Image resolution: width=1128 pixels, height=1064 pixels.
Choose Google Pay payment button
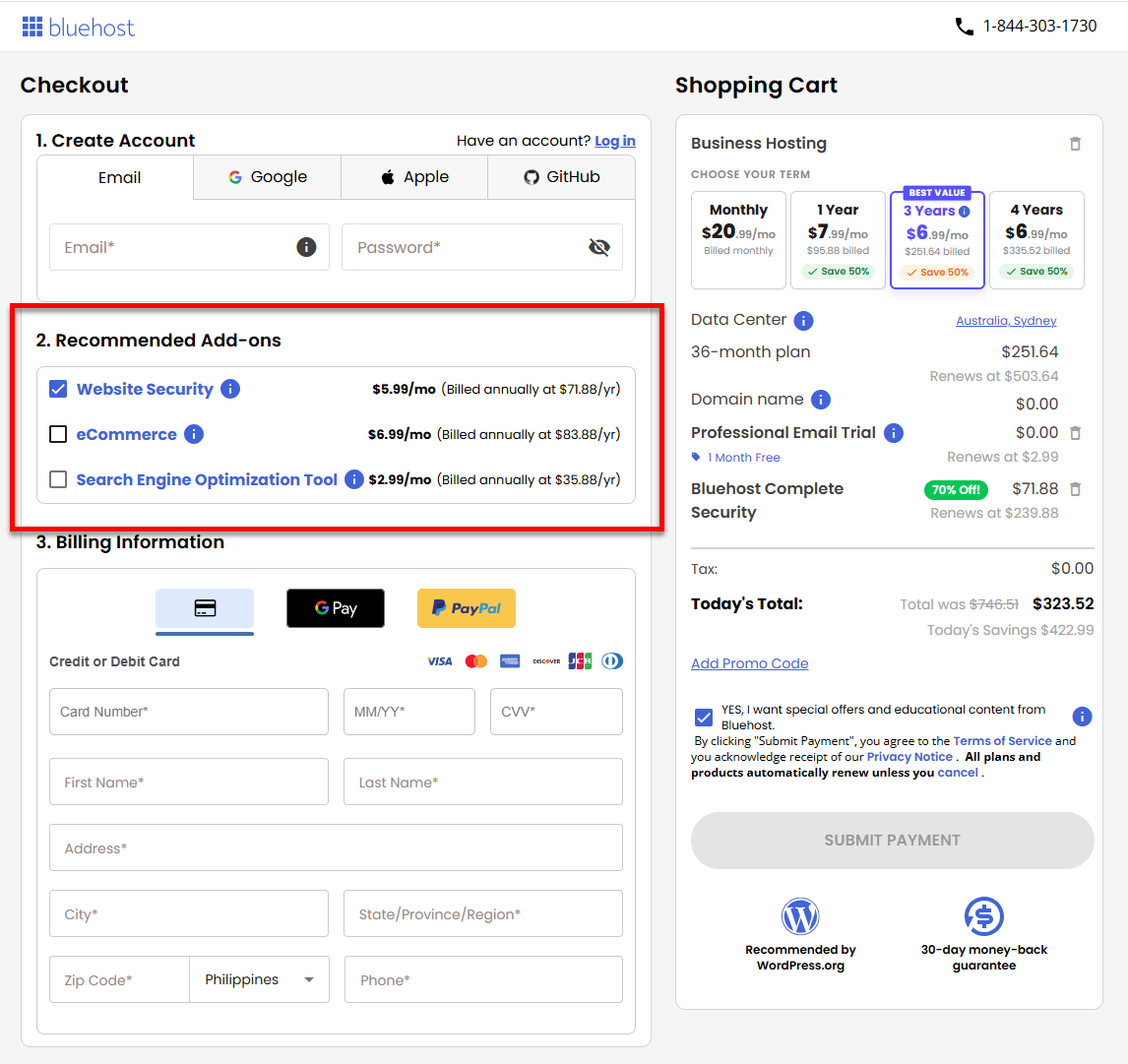(336, 608)
